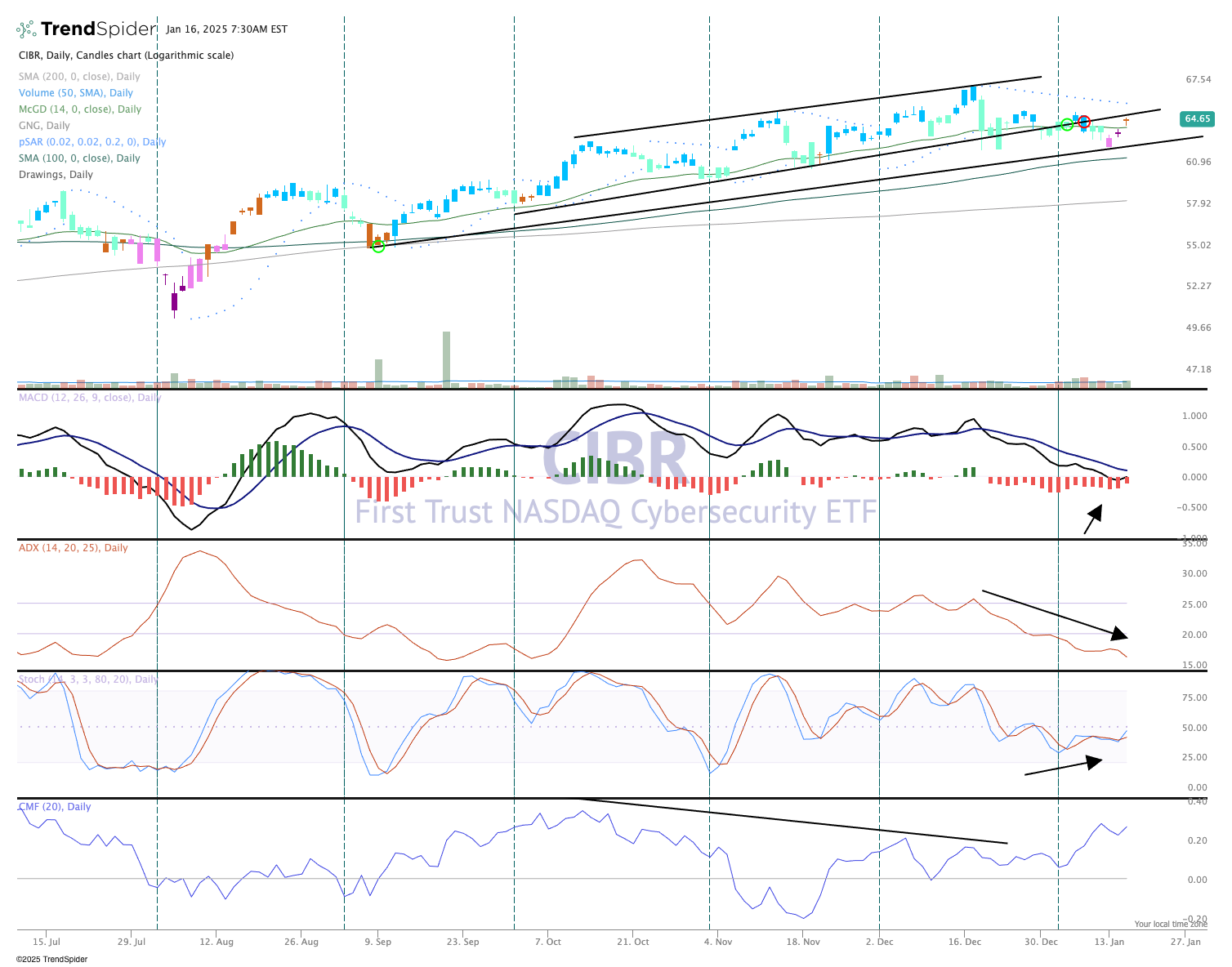Select the green circle marker at September low

(378, 246)
